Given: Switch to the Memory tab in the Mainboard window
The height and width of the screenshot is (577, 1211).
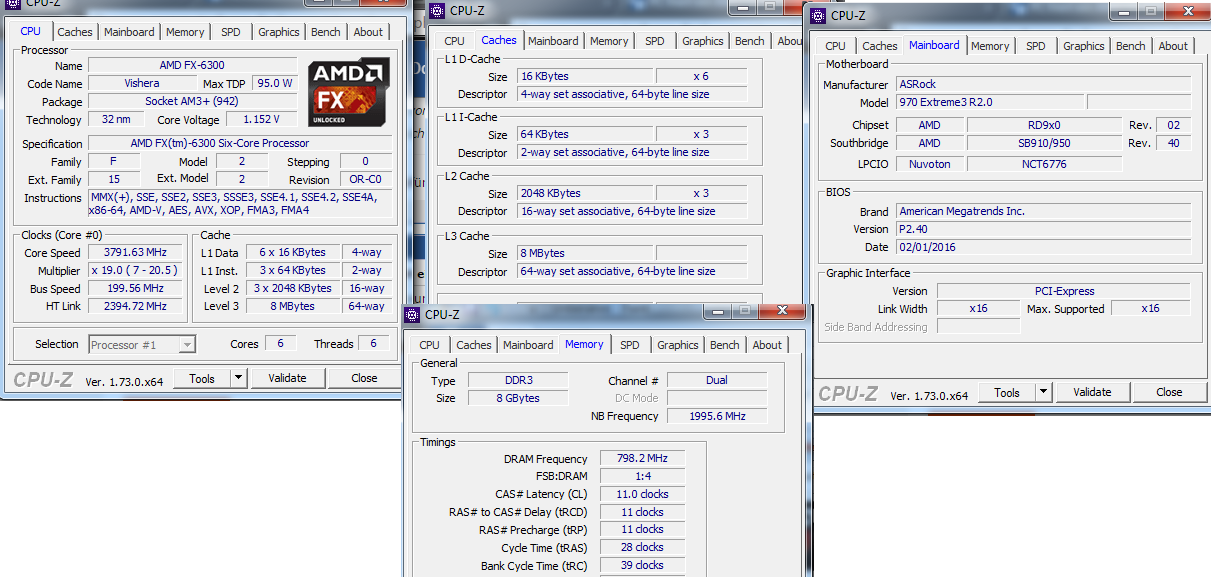Looking at the screenshot, I should (x=990, y=46).
